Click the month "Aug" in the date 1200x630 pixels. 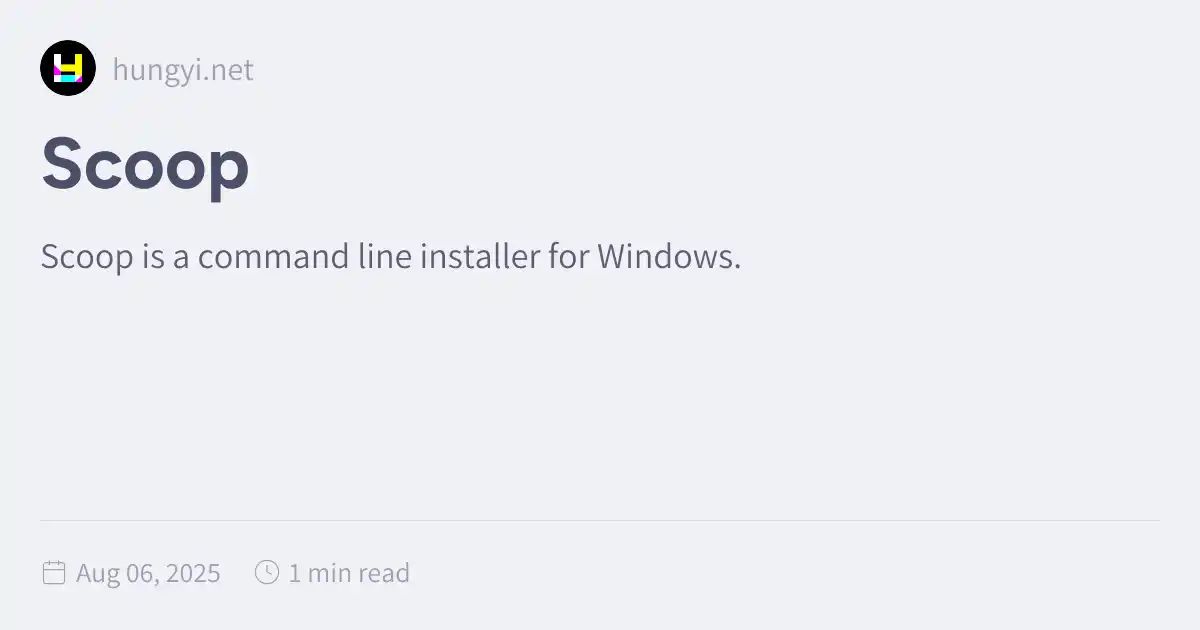click(98, 573)
